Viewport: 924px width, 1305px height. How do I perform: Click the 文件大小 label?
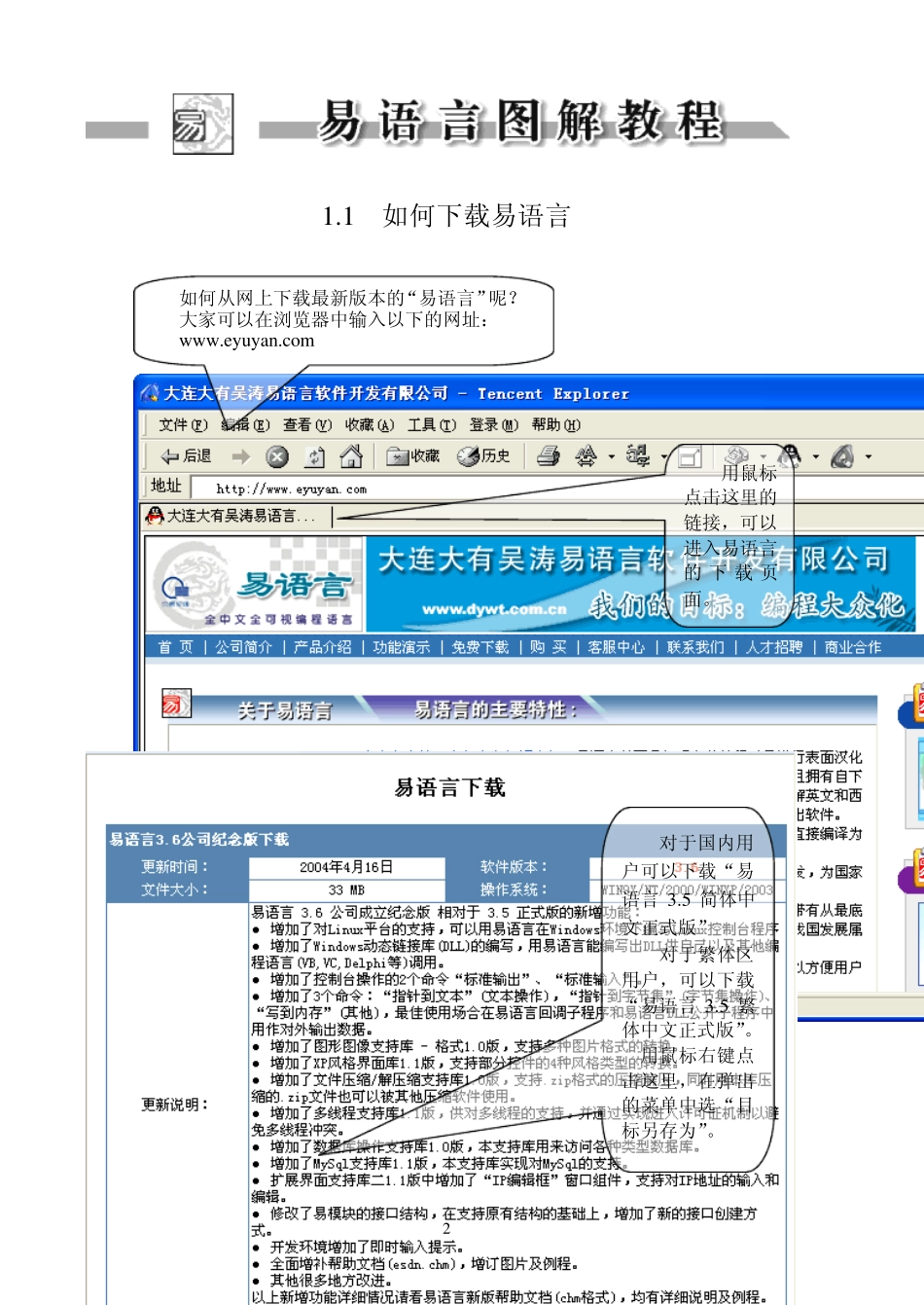coord(175,889)
